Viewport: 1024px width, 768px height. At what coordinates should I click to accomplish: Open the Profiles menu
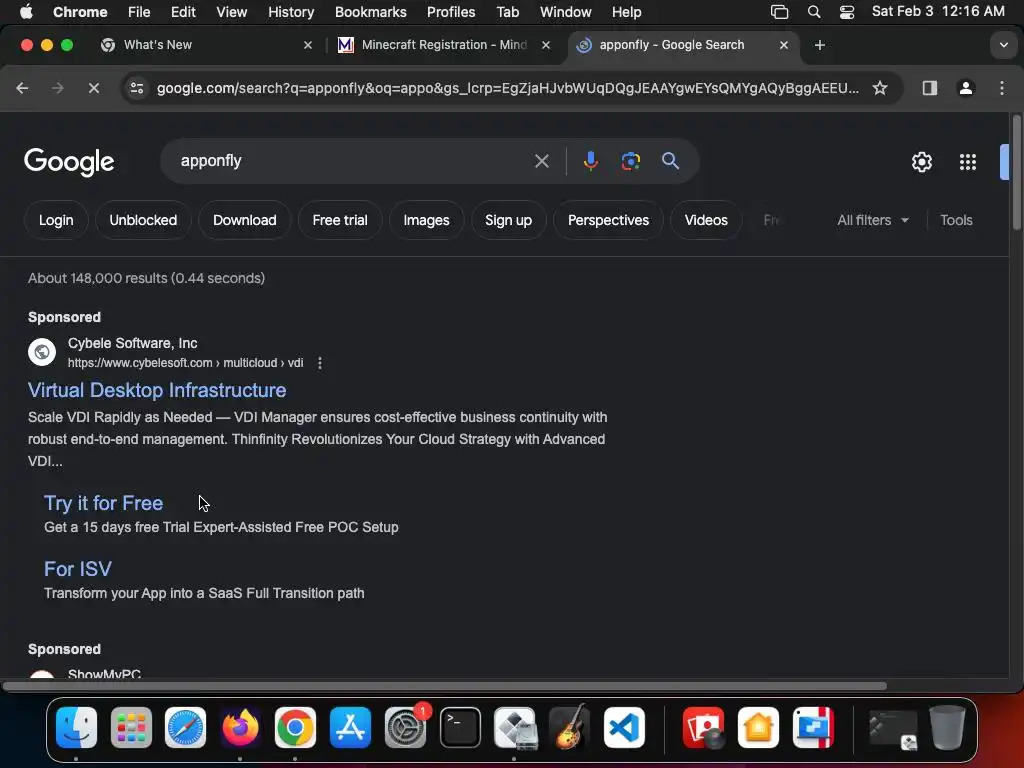tap(451, 12)
